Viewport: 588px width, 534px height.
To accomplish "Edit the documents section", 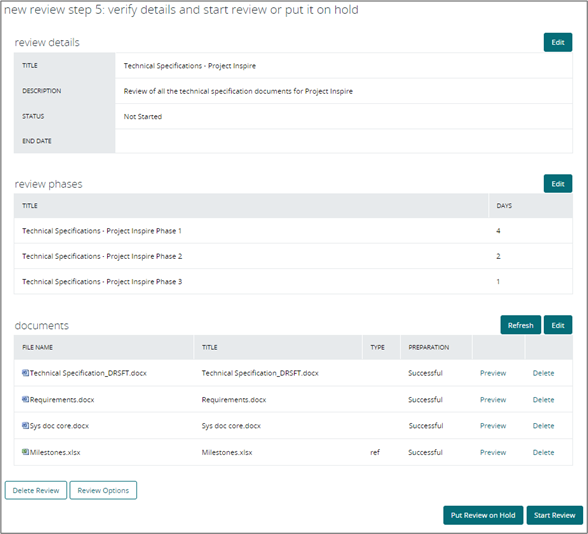I will (558, 325).
